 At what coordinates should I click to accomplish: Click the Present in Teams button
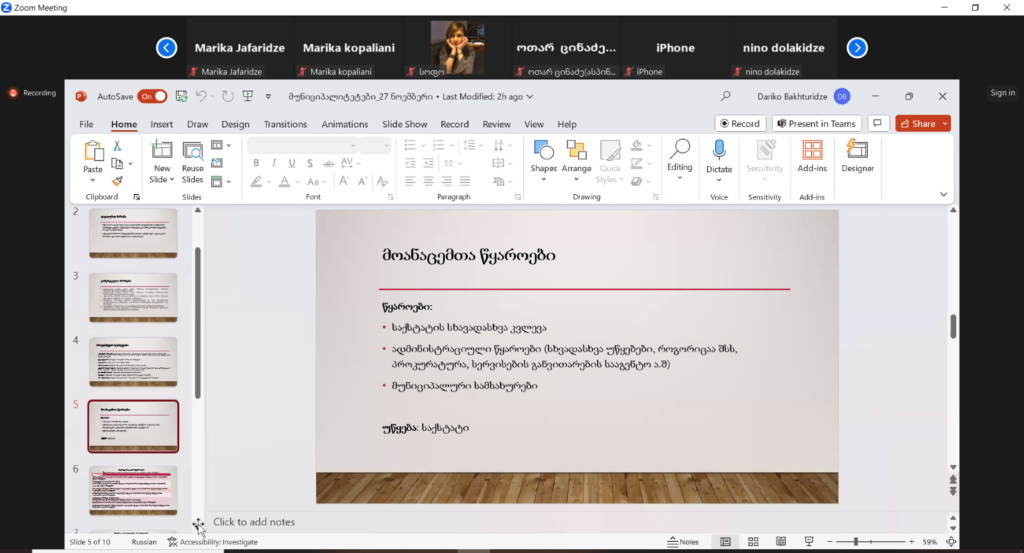click(815, 124)
